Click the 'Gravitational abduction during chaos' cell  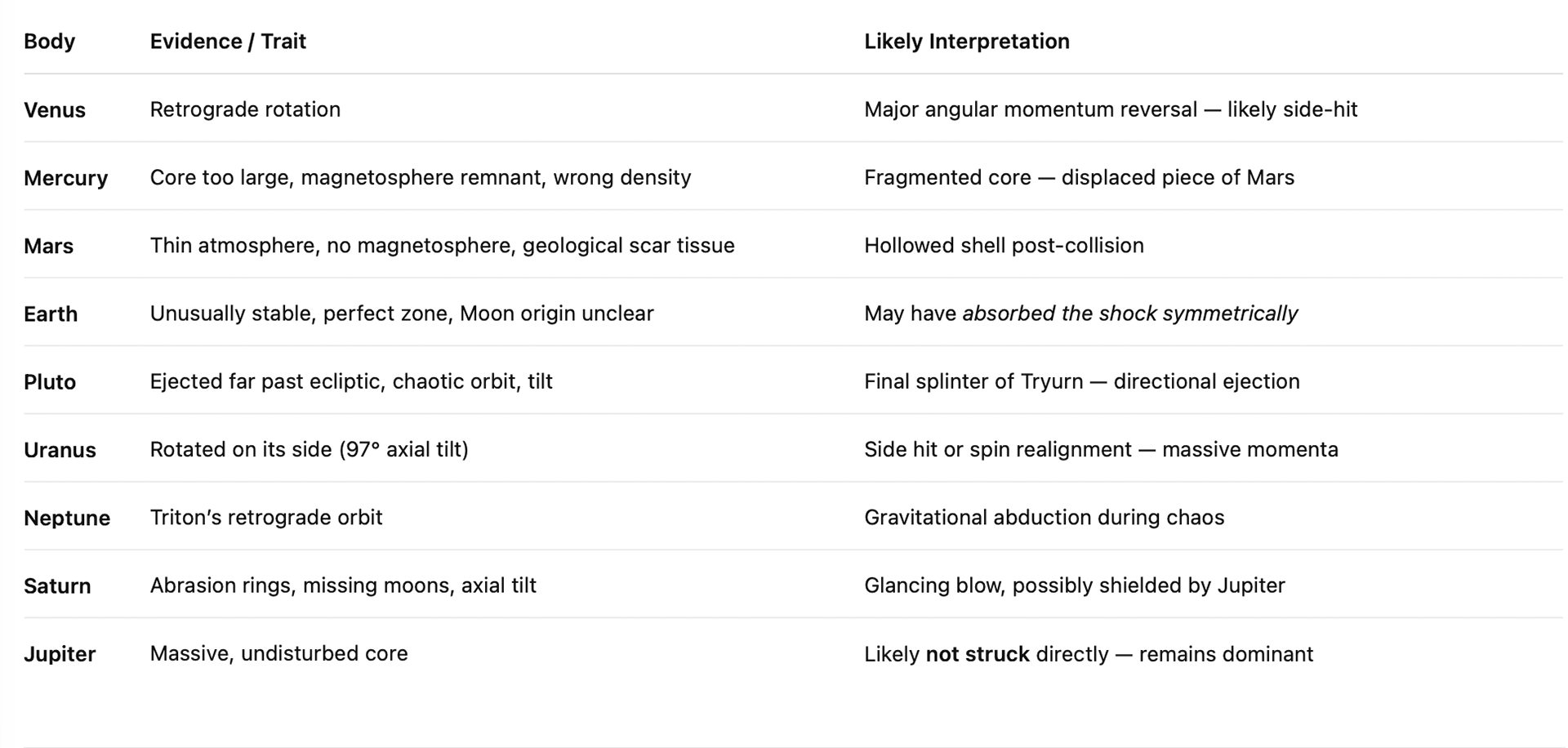click(1044, 517)
